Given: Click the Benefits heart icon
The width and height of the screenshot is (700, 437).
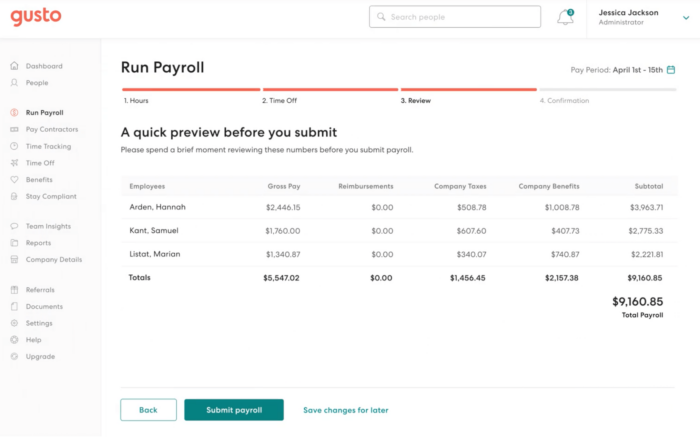Looking at the screenshot, I should coord(14,180).
